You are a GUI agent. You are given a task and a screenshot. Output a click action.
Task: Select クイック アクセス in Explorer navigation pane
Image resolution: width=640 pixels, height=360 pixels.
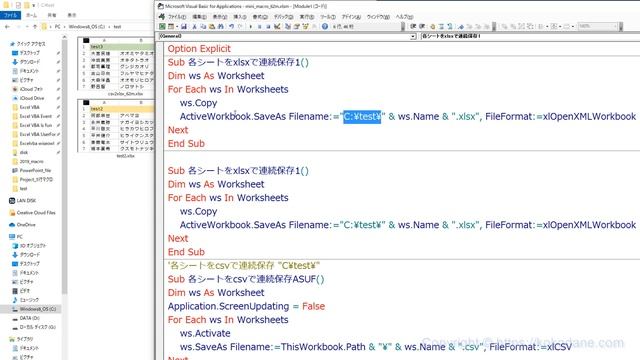[x=32, y=44]
